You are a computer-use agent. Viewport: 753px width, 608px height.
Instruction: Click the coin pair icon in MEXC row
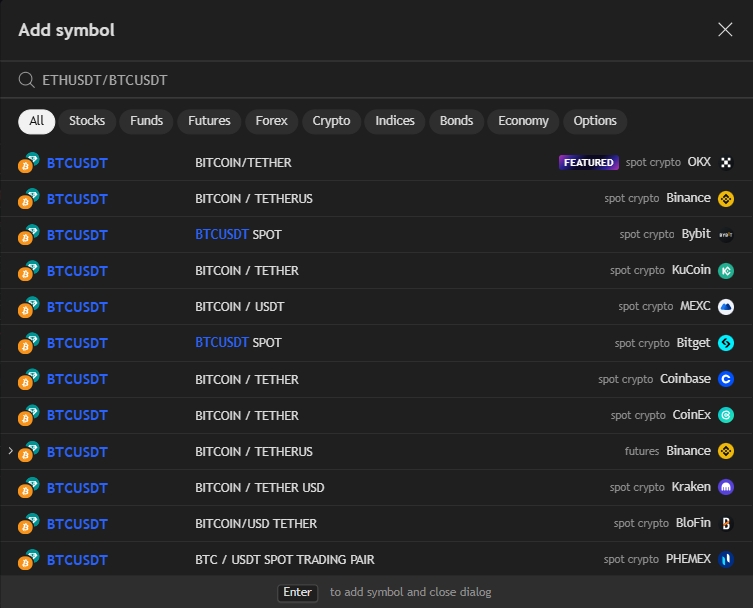28,306
